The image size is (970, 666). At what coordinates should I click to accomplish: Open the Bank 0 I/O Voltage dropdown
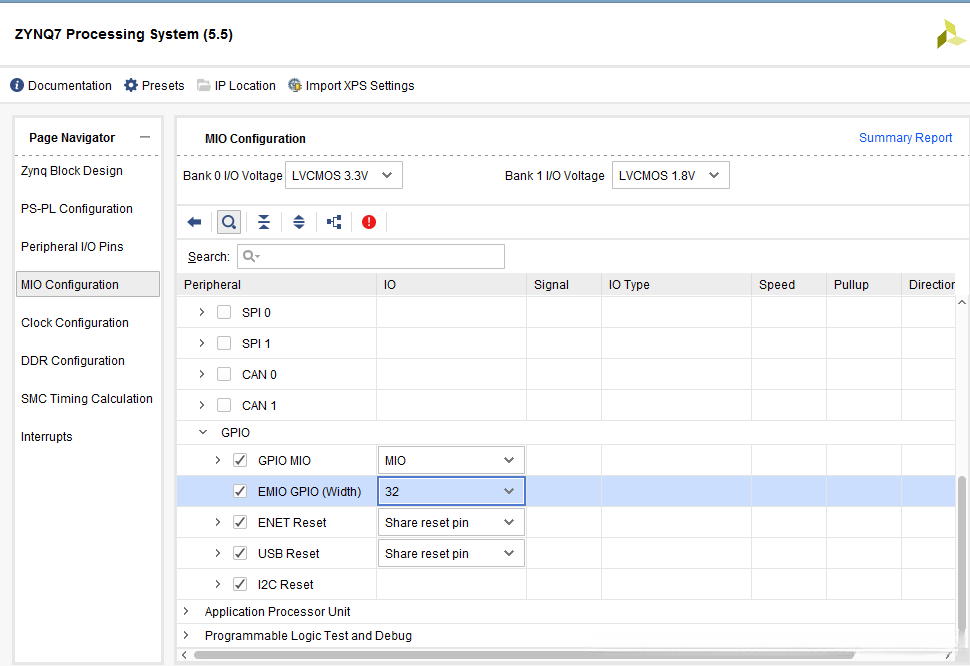344,176
